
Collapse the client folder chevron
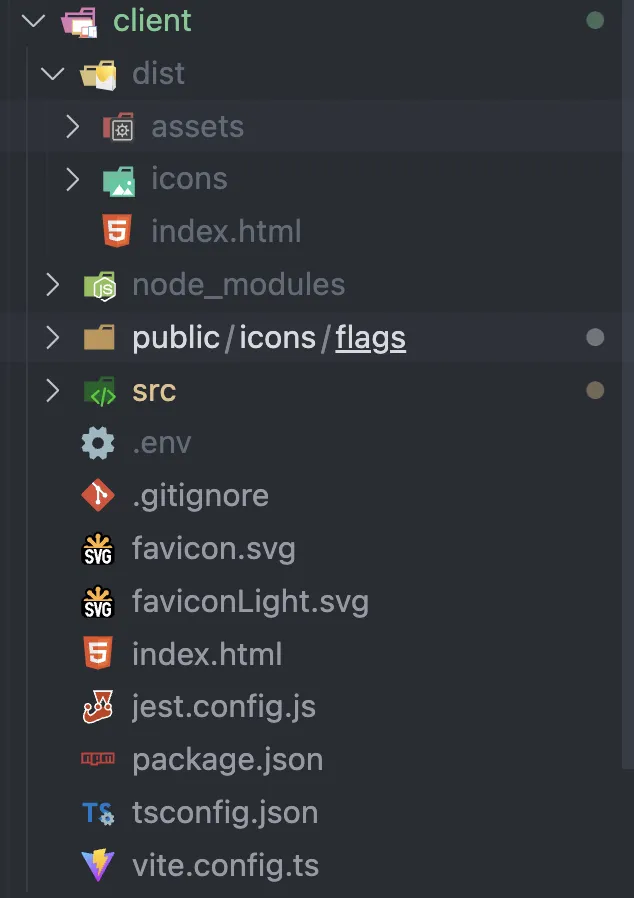point(33,20)
